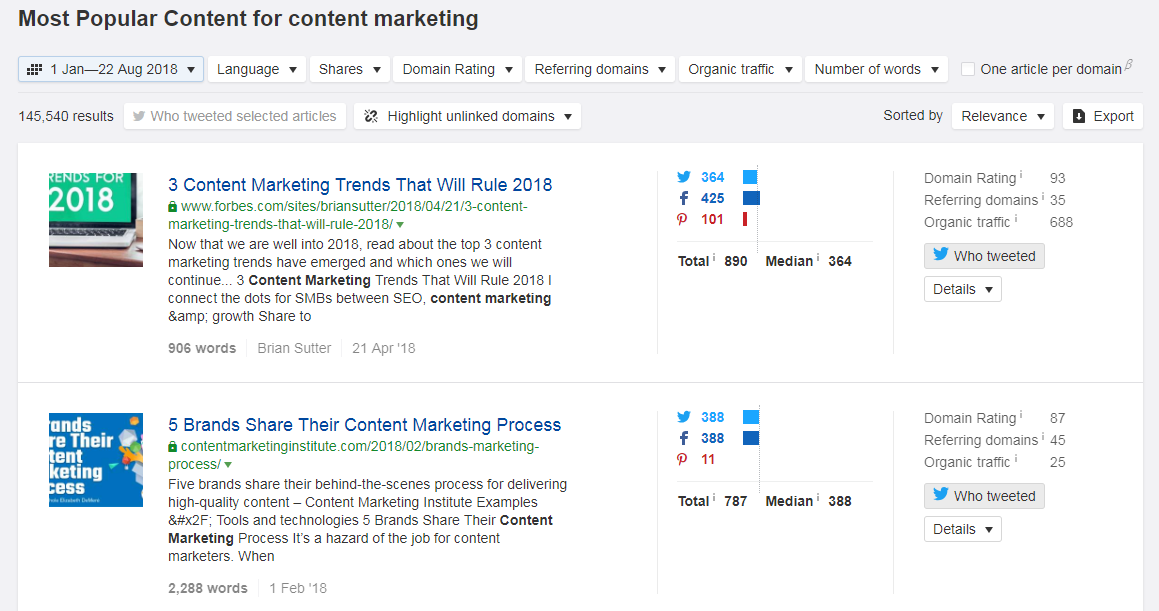Click the 2,288 words label
This screenshot has height=611, width=1159.
[208, 588]
